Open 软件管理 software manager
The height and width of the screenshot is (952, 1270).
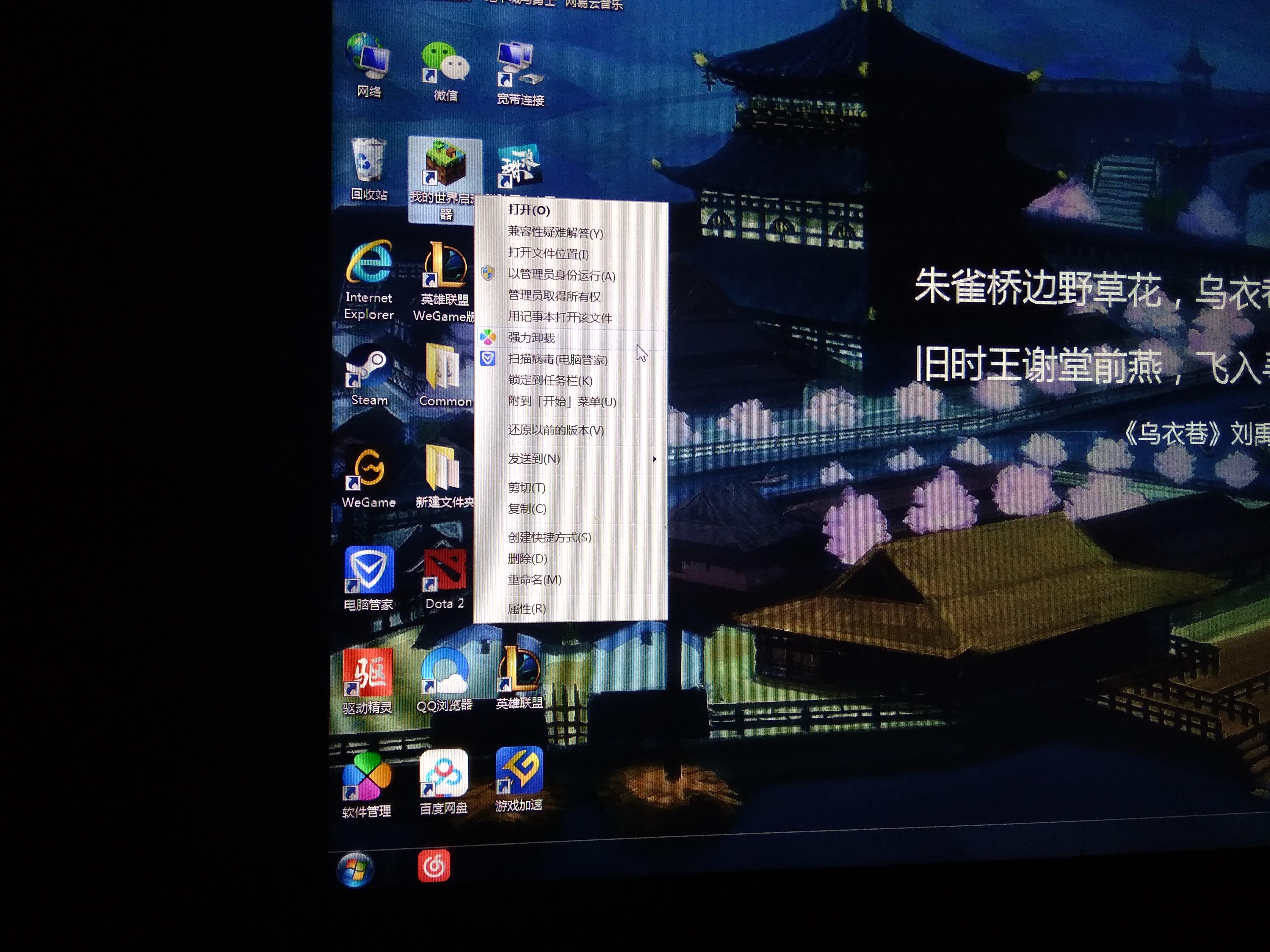click(366, 785)
